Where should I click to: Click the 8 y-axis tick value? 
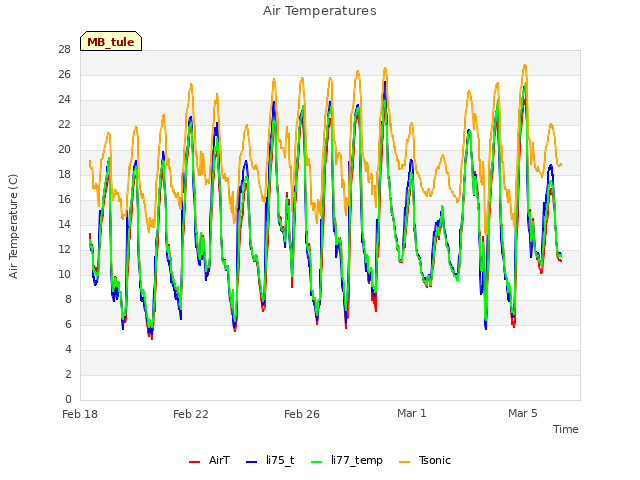pos(68,299)
